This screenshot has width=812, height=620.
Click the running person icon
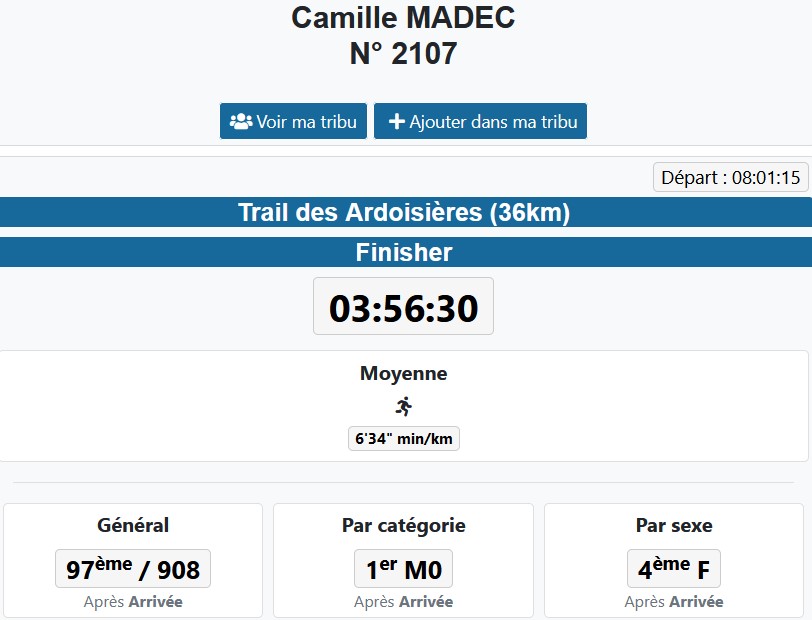click(404, 406)
